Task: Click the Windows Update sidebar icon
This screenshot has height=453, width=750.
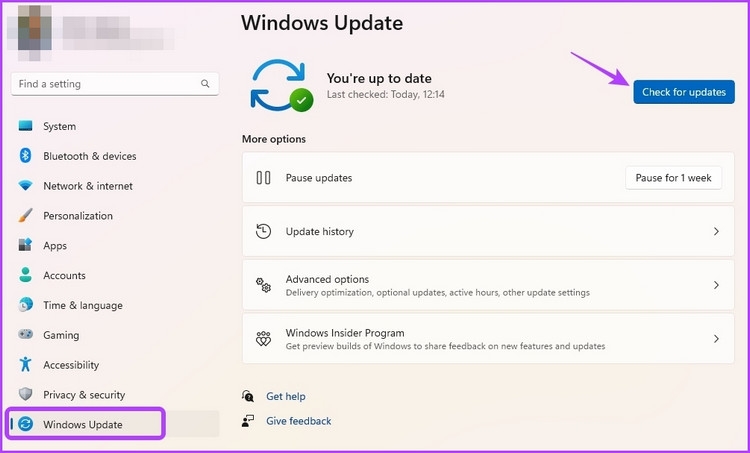Action: click(x=25, y=424)
